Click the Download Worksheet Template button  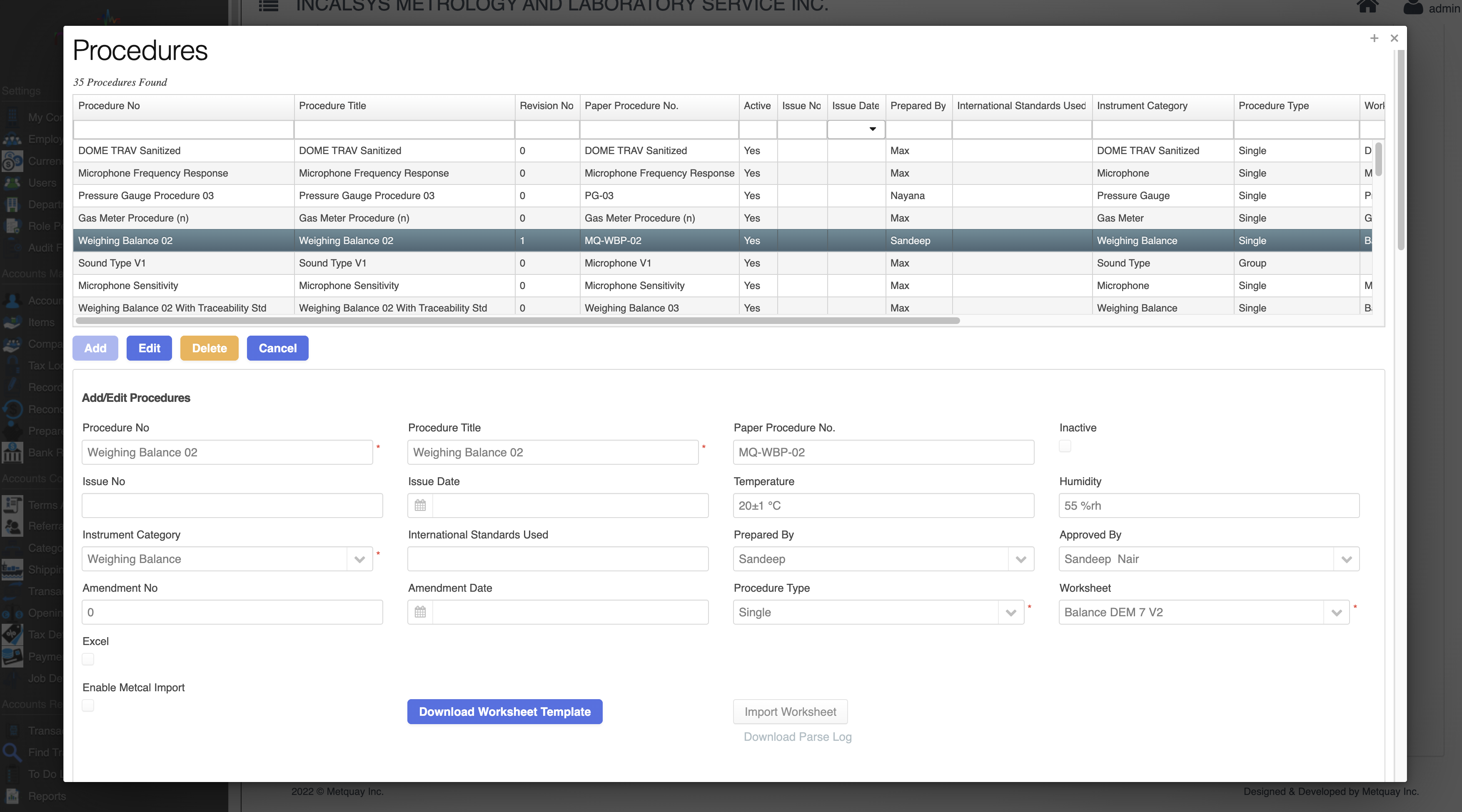tap(504, 712)
